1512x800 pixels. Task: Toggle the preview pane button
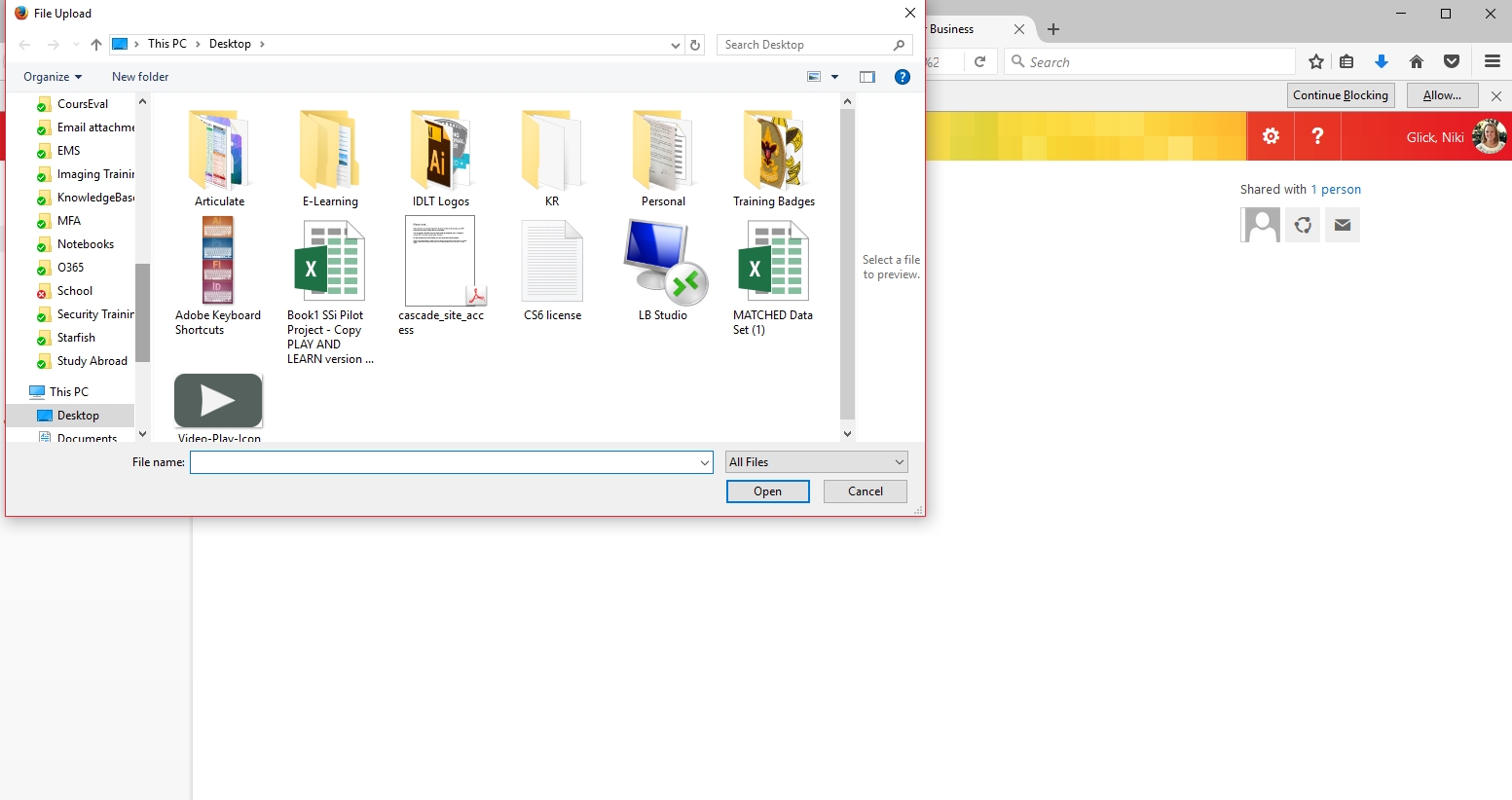coord(867,77)
